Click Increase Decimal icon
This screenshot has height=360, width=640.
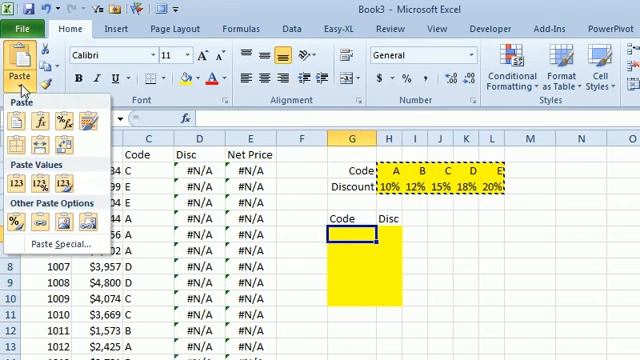451,78
